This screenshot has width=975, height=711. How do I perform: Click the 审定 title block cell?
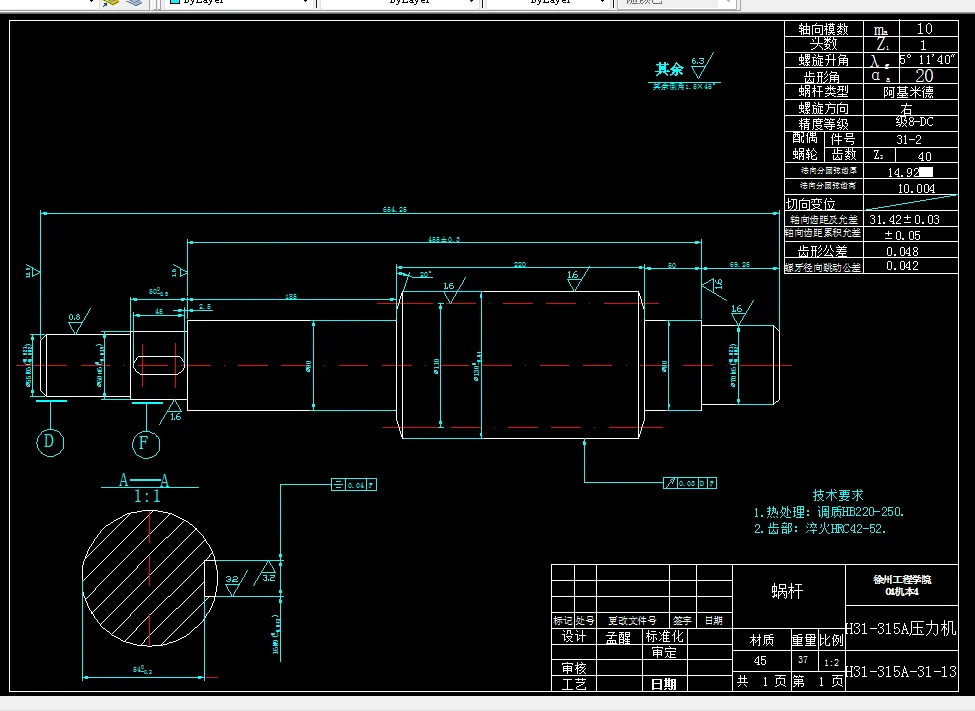click(x=664, y=653)
